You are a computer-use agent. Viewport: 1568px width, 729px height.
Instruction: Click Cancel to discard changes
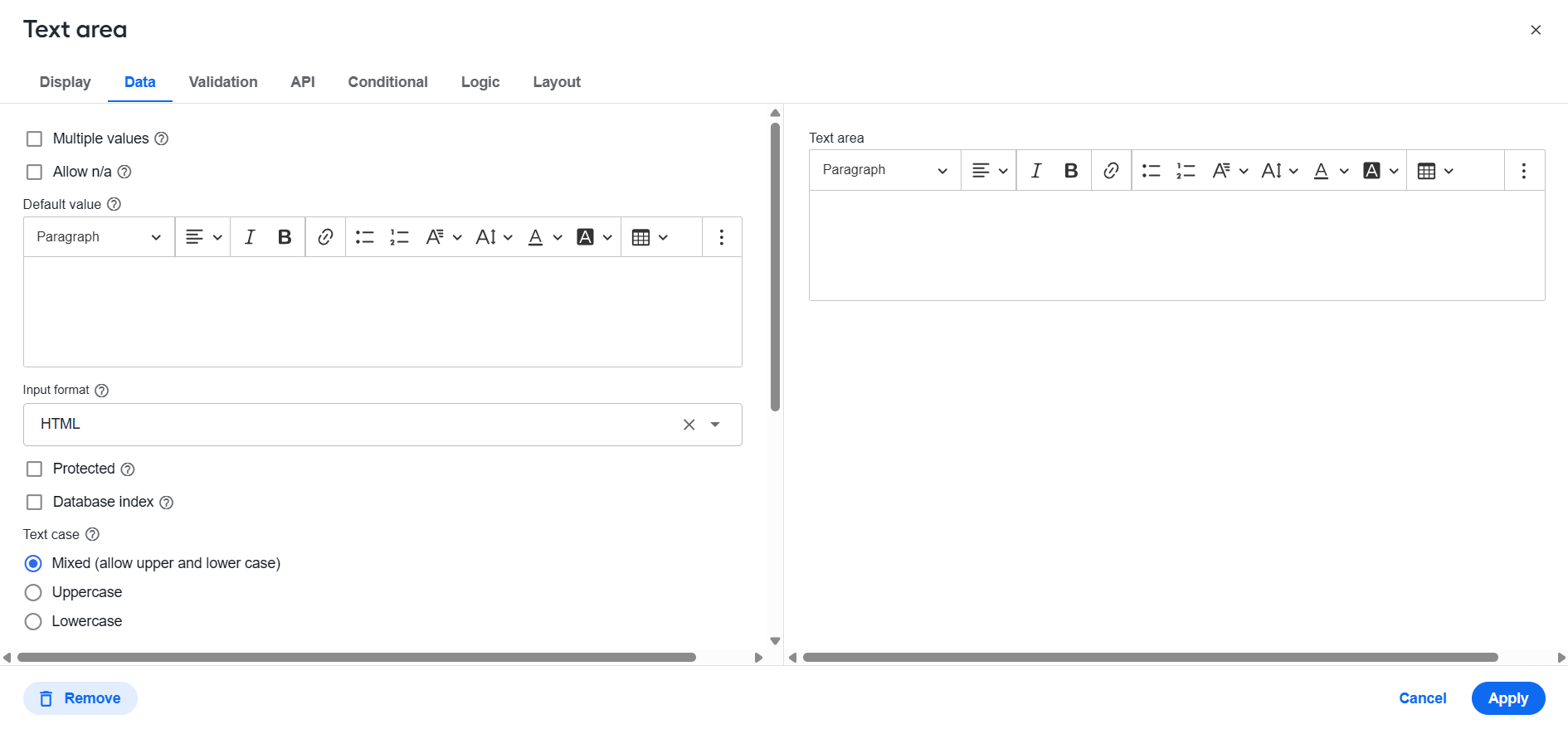point(1423,698)
